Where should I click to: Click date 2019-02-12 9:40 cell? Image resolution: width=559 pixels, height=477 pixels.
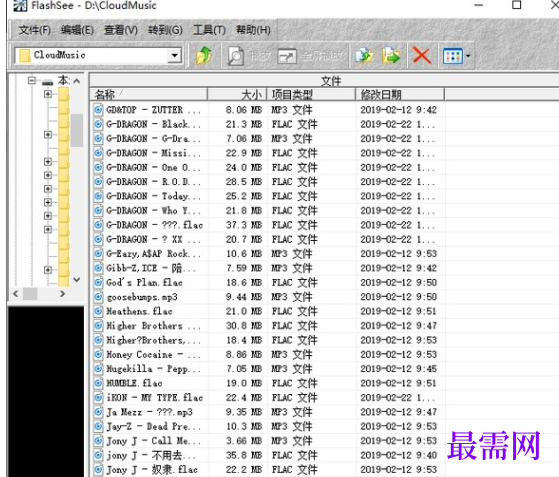tap(398, 455)
